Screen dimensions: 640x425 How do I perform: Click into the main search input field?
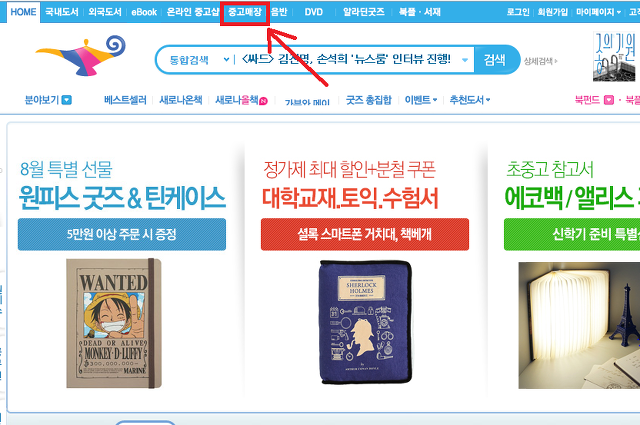pyautogui.click(x=347, y=60)
